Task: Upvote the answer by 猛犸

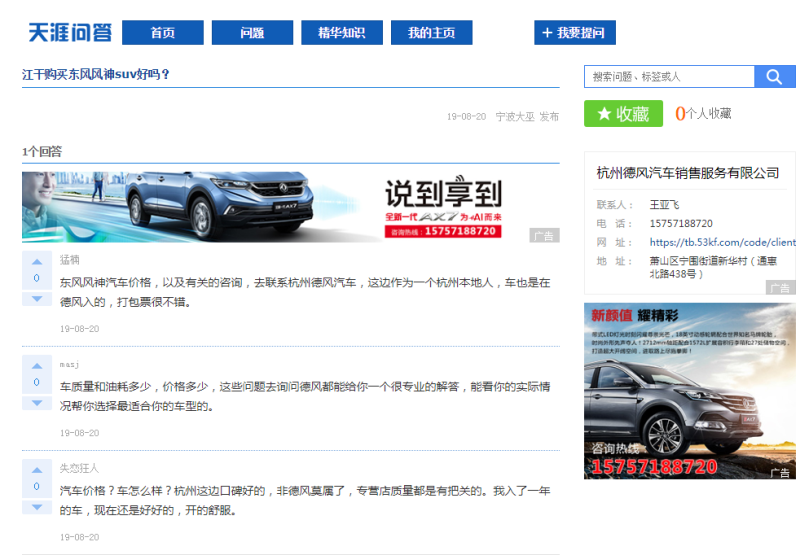Action: [x=37, y=262]
